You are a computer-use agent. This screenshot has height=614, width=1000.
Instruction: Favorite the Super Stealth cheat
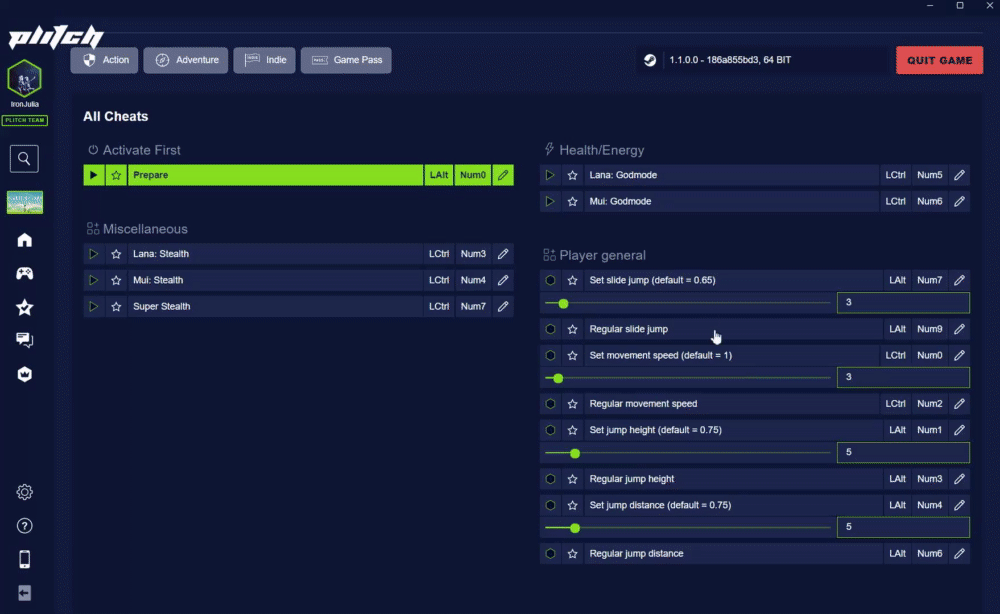pyautogui.click(x=116, y=306)
